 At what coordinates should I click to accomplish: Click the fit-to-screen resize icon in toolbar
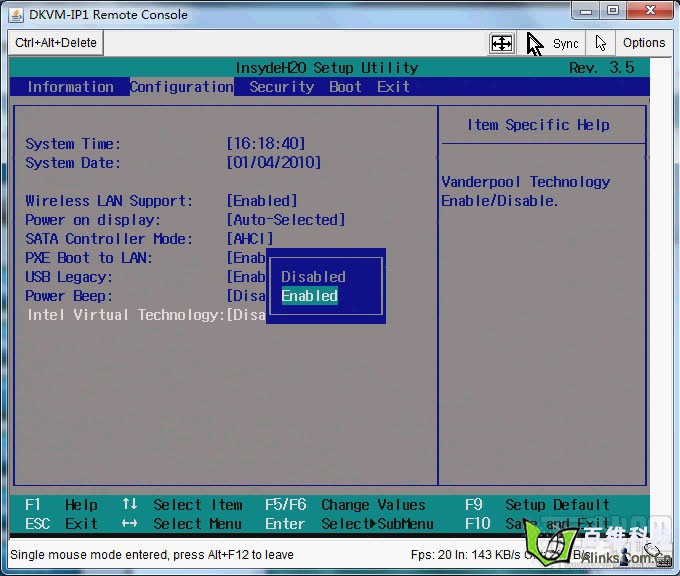pyautogui.click(x=501, y=43)
